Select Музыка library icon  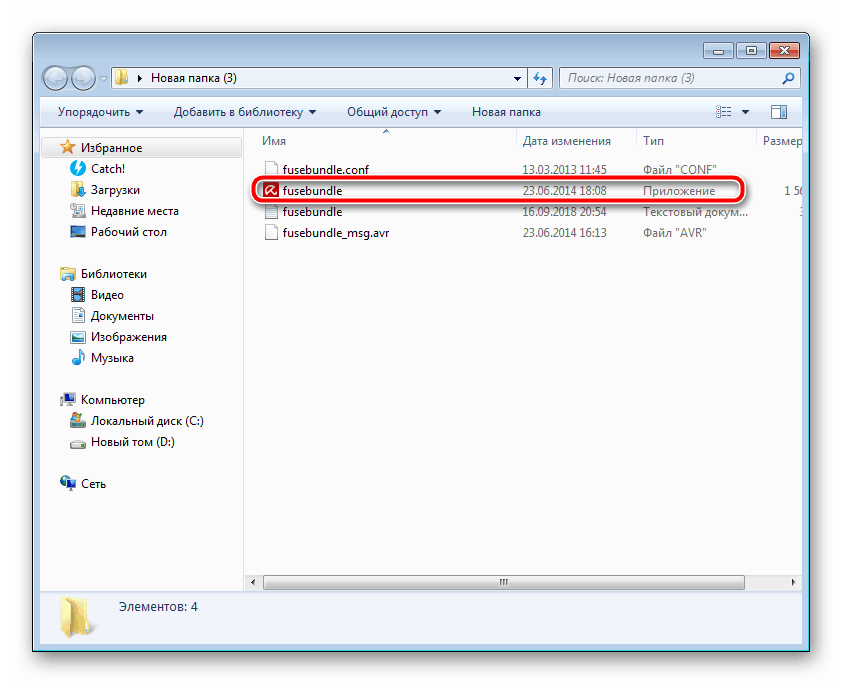click(x=79, y=358)
